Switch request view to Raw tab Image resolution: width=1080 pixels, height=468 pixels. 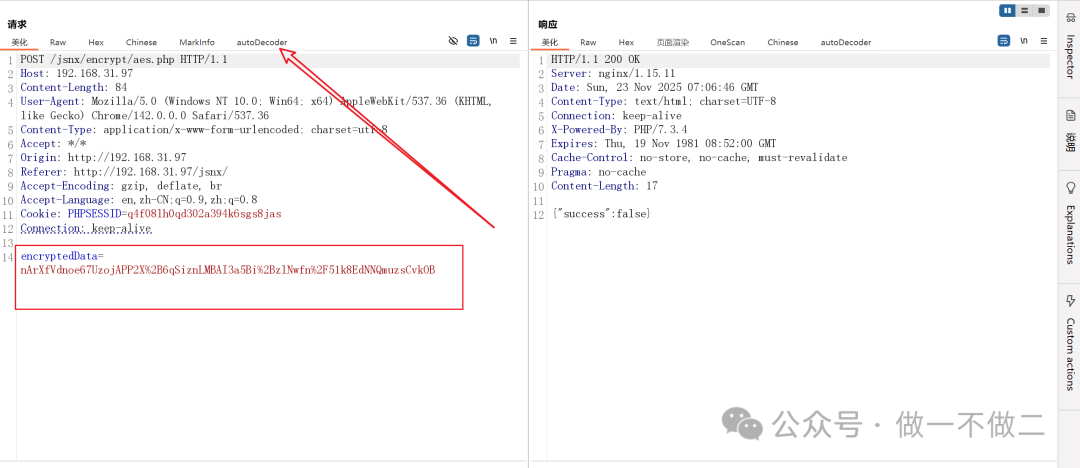point(58,42)
